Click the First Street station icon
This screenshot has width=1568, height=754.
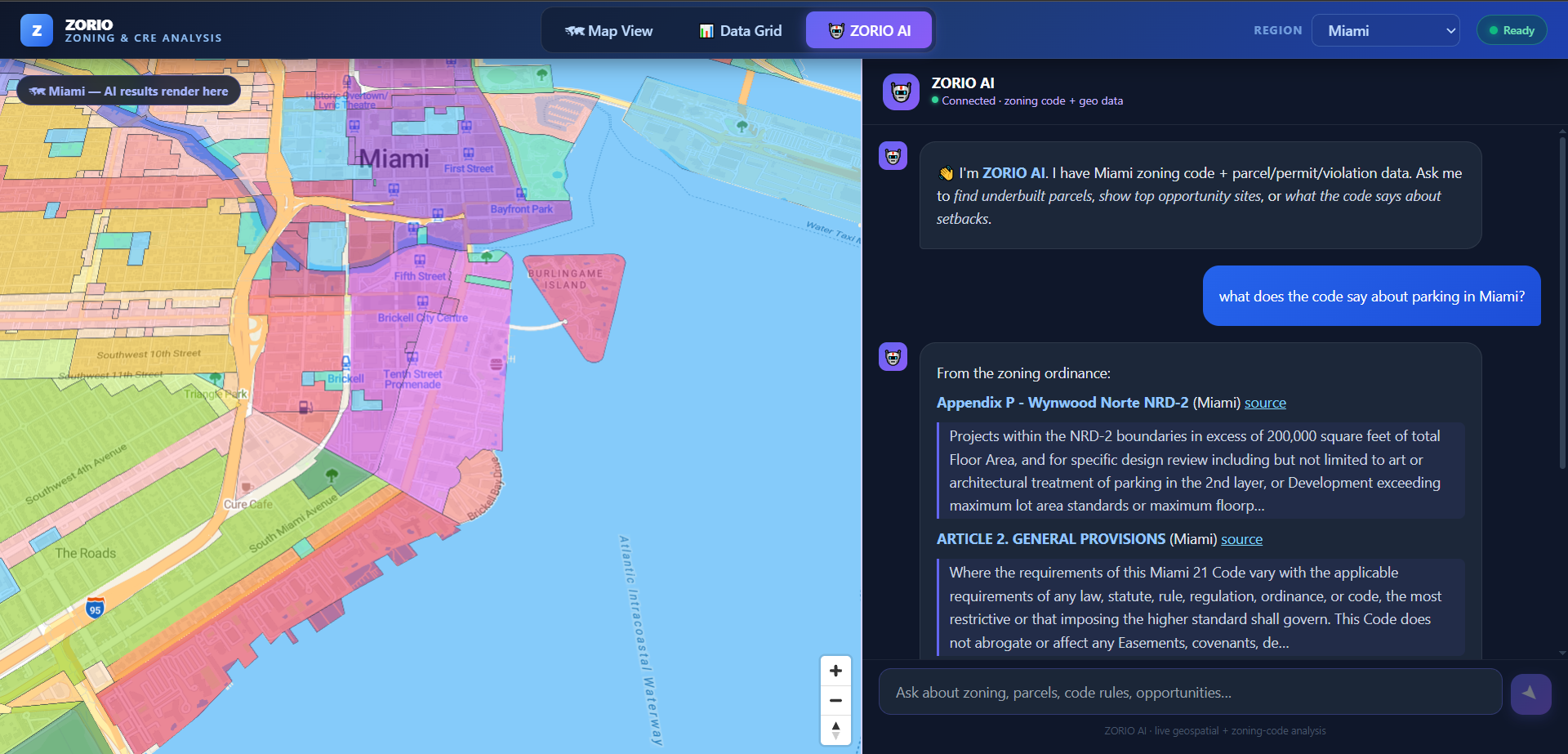469,154
